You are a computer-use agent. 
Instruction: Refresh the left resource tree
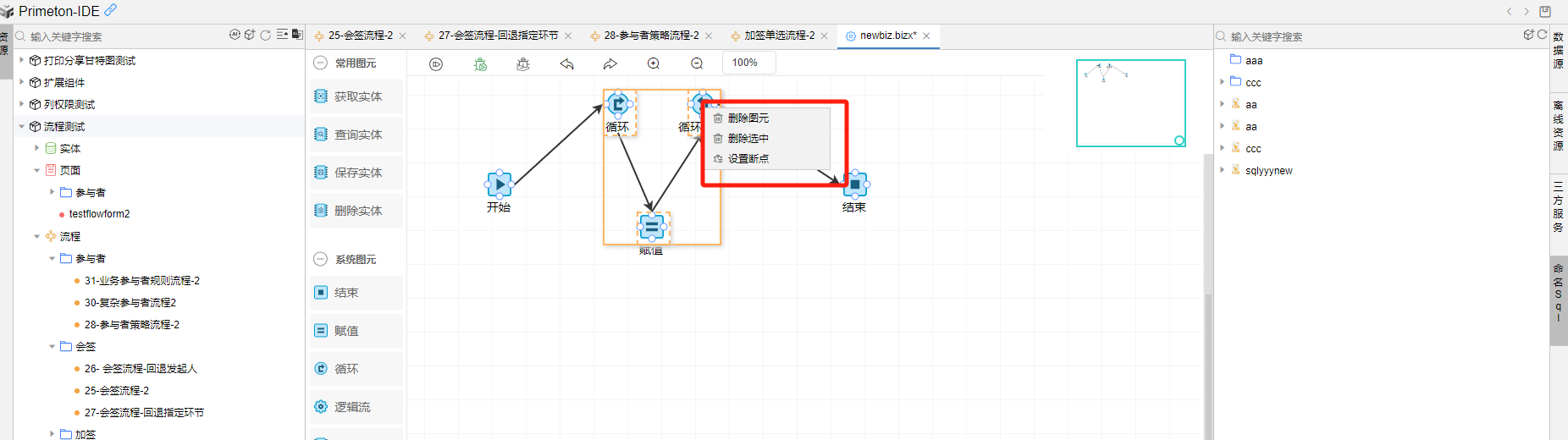[x=265, y=36]
